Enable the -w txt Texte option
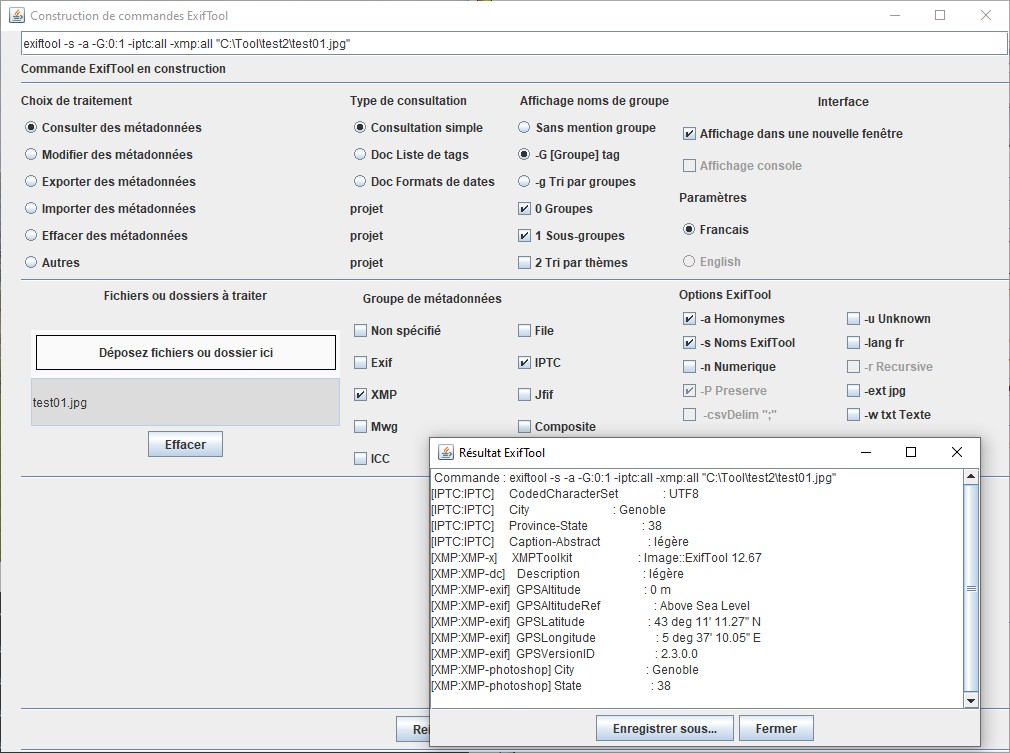This screenshot has height=753, width=1010. pyautogui.click(x=853, y=415)
